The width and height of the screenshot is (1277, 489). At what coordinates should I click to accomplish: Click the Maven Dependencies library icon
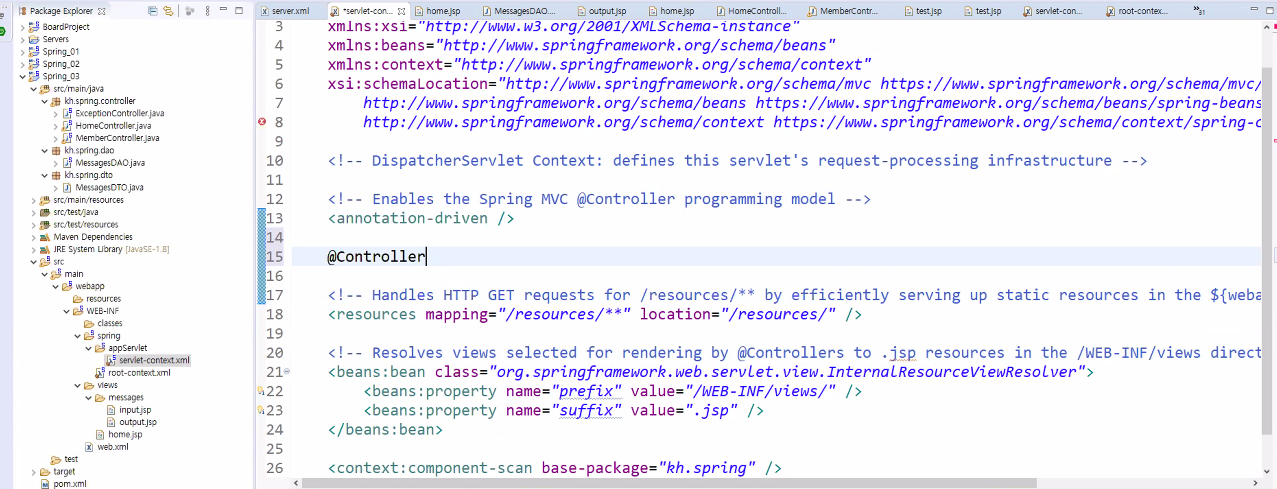(x=46, y=237)
